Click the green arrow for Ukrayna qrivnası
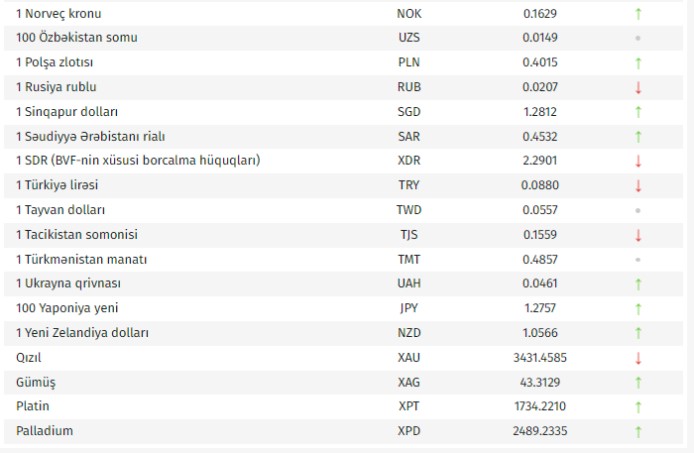The image size is (694, 453). point(637,285)
